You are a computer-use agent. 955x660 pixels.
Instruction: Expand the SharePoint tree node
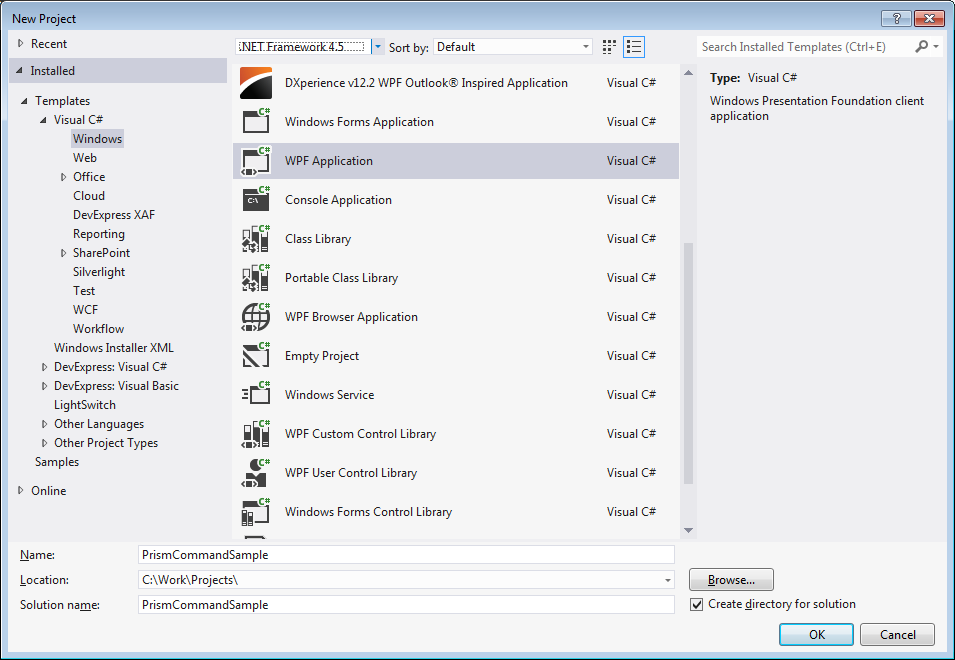63,253
